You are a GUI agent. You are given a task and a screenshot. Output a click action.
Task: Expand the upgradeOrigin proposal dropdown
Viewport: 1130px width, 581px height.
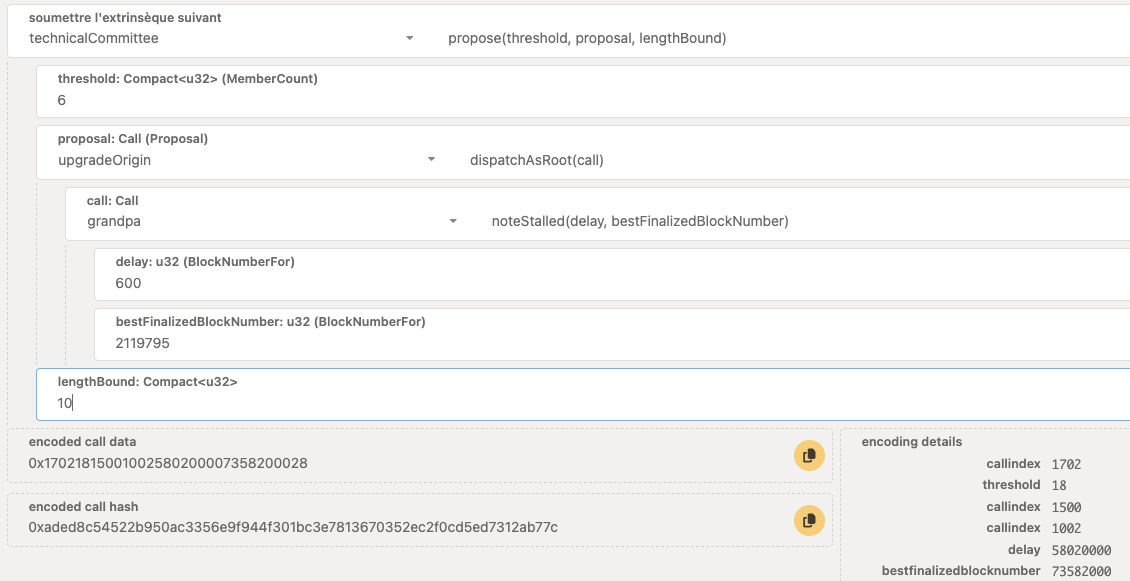(x=245, y=160)
